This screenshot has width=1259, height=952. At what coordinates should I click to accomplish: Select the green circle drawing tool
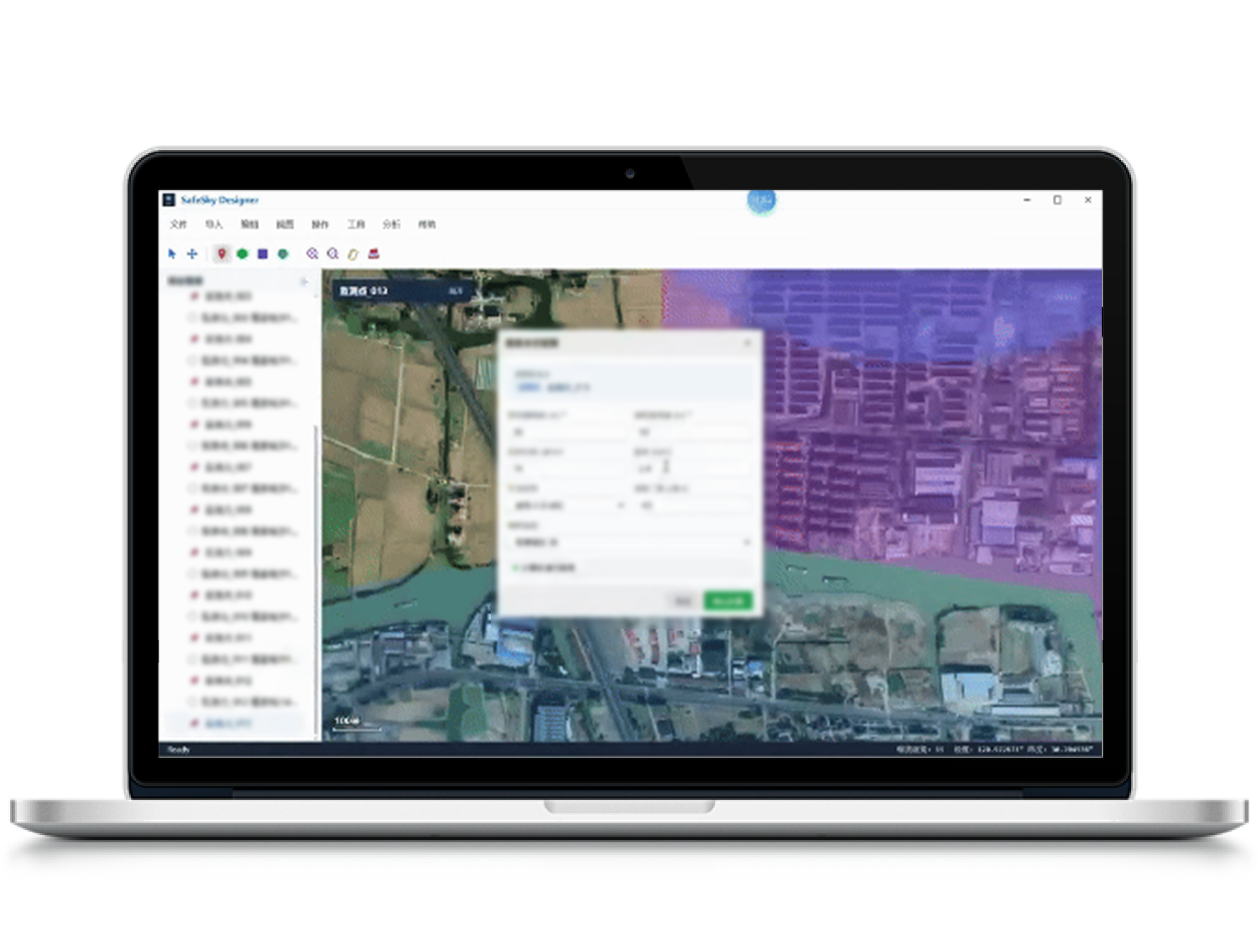point(243,254)
